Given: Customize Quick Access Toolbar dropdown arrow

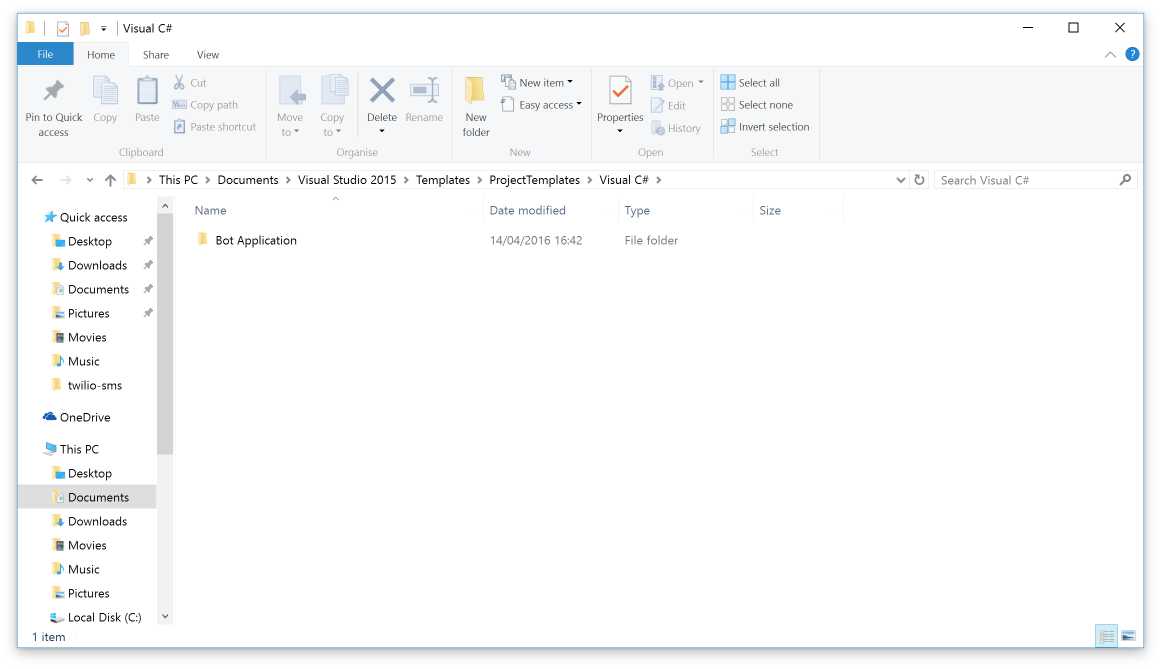Looking at the screenshot, I should pyautogui.click(x=104, y=29).
